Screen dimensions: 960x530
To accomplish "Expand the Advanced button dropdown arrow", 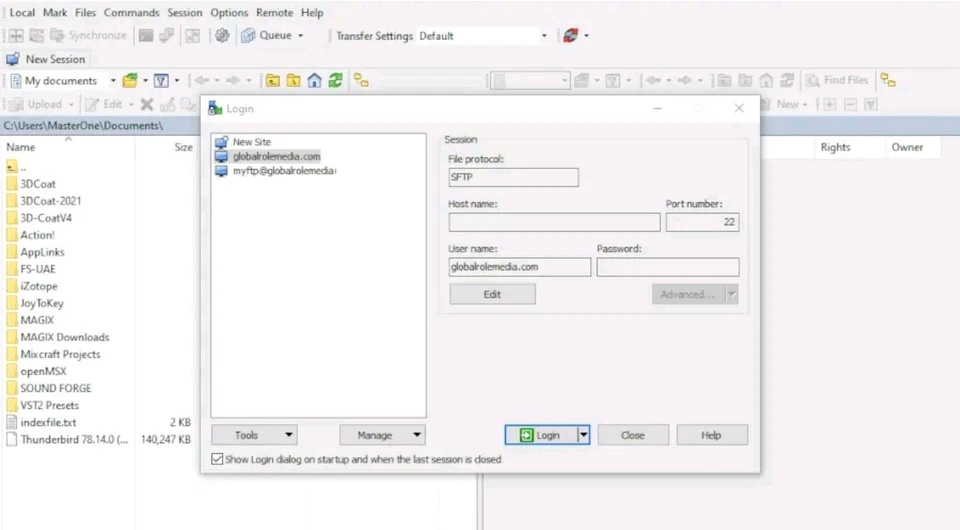I will point(732,294).
